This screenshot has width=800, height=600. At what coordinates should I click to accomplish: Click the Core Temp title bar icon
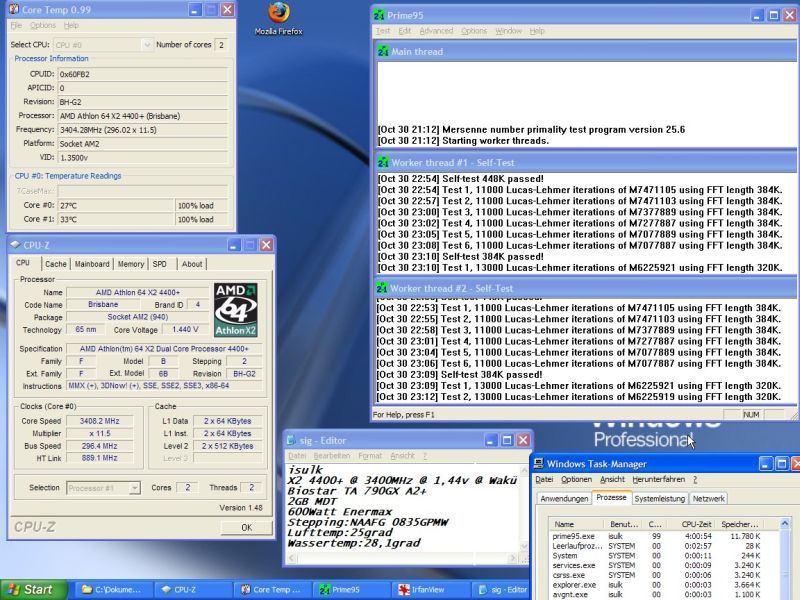coord(14,9)
